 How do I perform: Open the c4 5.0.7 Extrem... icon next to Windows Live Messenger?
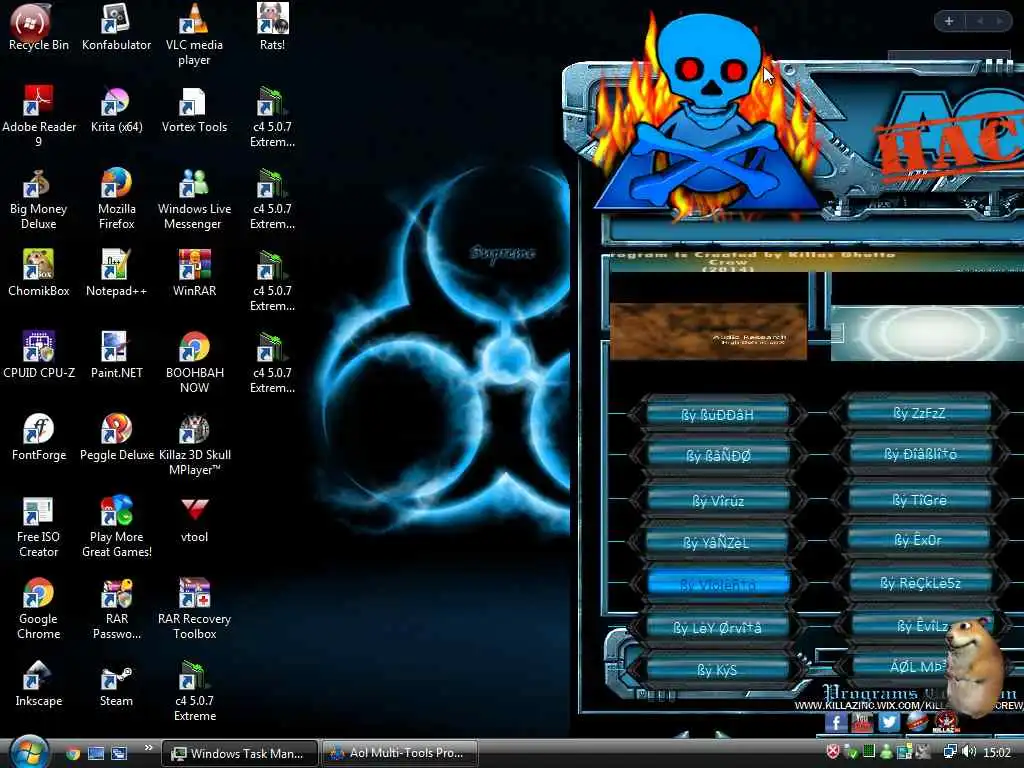point(272,199)
